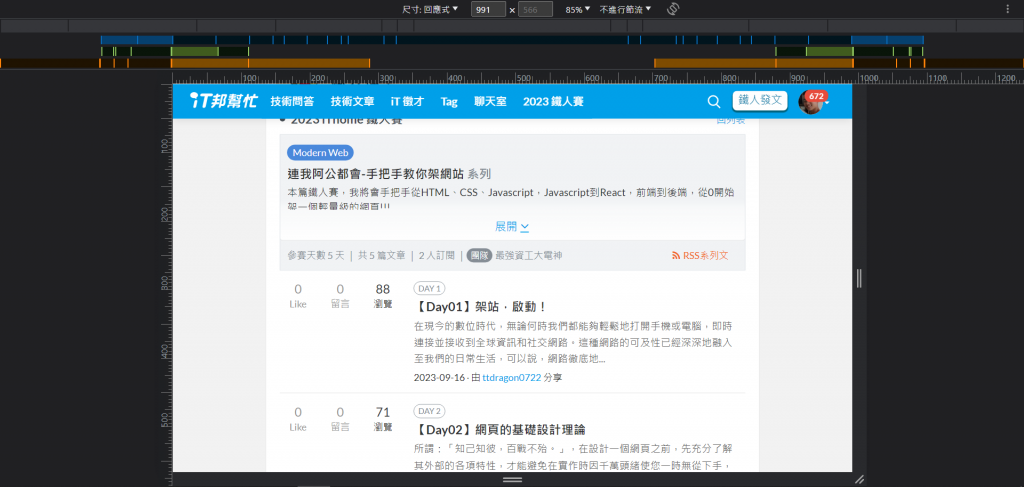
Task: Click the 最強資工大電神 team name
Action: [529, 255]
